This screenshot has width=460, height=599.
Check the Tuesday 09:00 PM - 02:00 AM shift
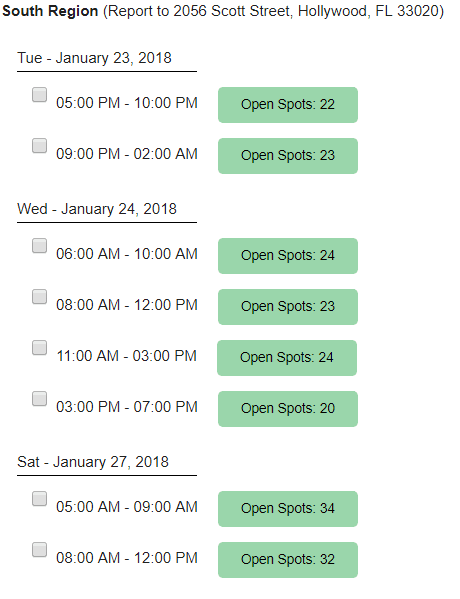[x=39, y=146]
